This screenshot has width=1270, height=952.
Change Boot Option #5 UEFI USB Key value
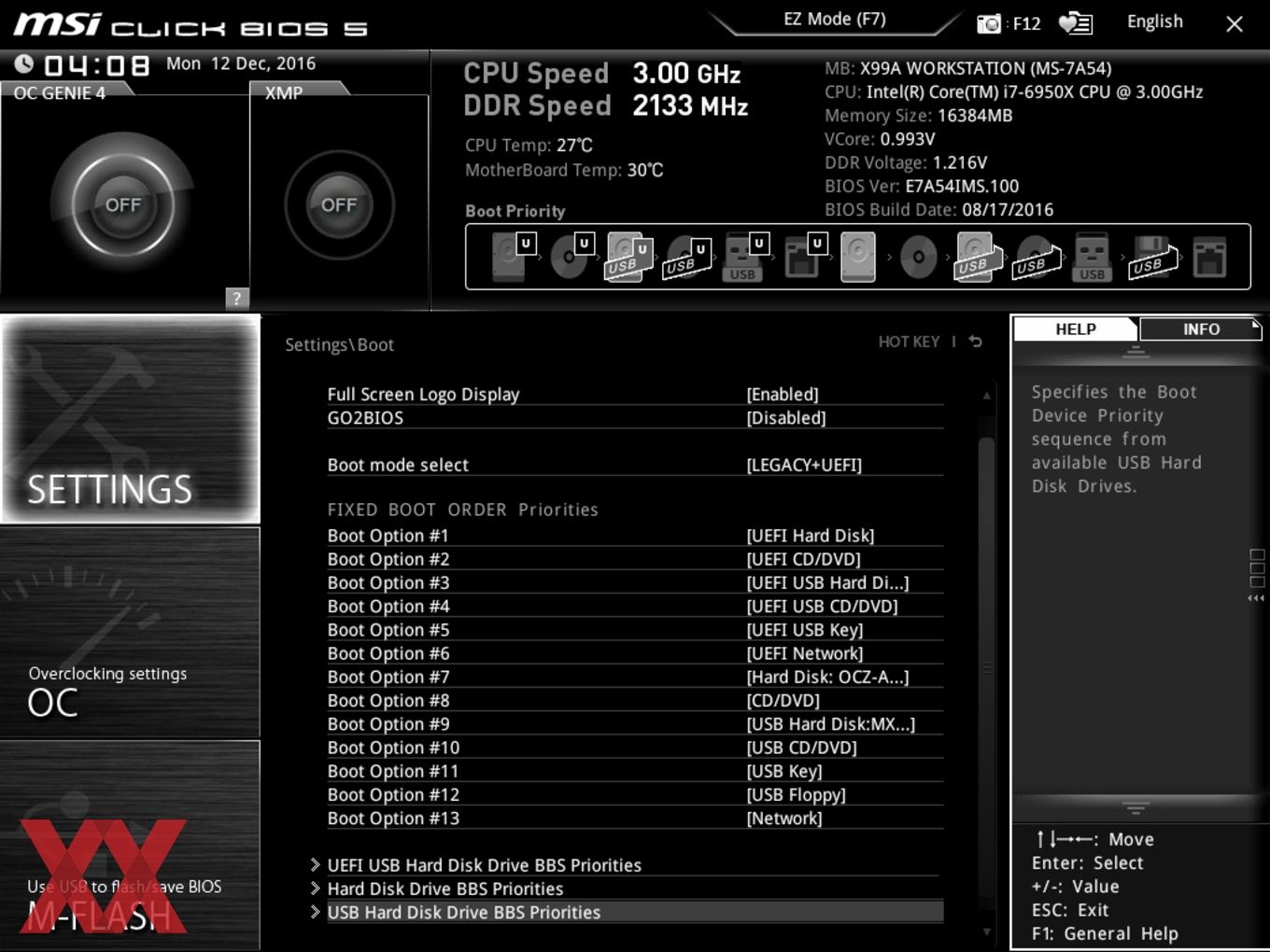click(x=805, y=630)
